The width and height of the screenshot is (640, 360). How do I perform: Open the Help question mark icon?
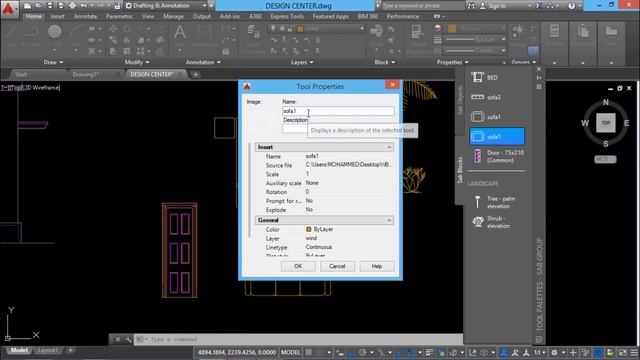571,6
